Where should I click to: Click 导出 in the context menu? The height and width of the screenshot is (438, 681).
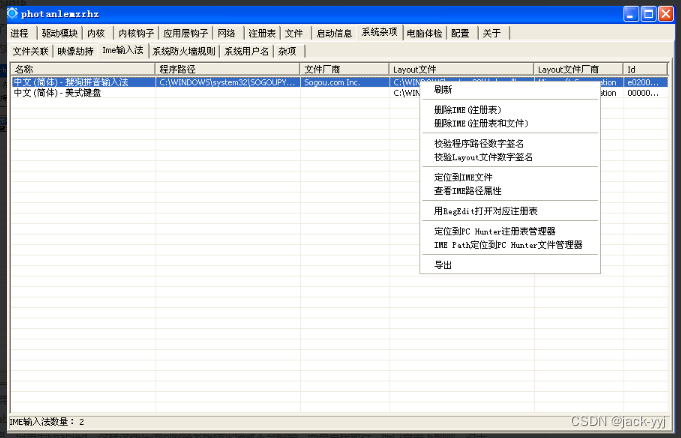(510, 265)
